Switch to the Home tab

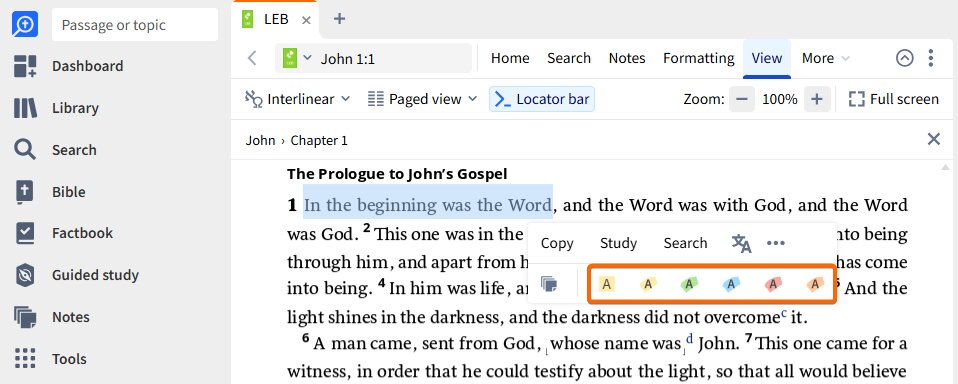coord(510,58)
